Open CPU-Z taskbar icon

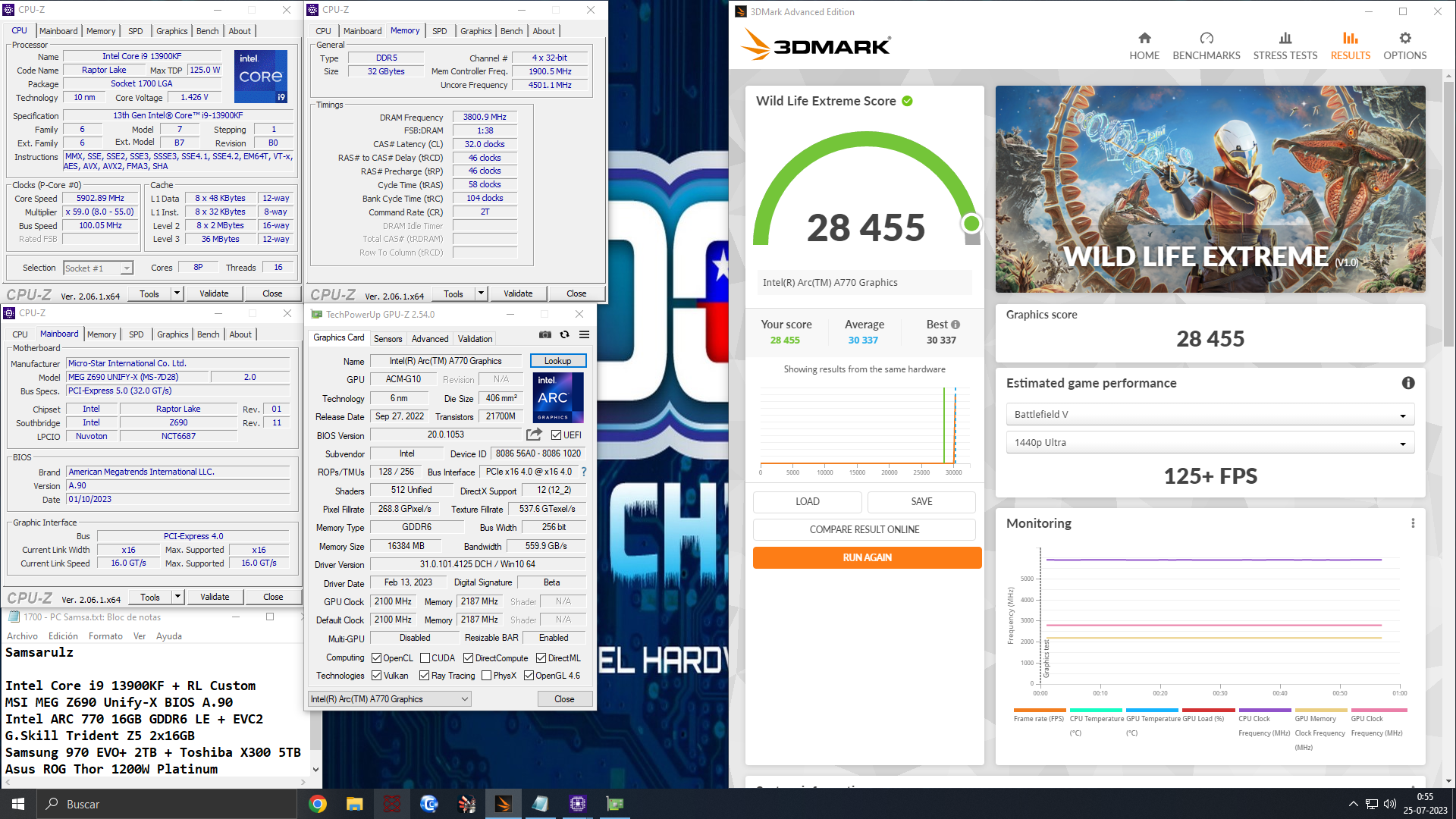(577, 804)
